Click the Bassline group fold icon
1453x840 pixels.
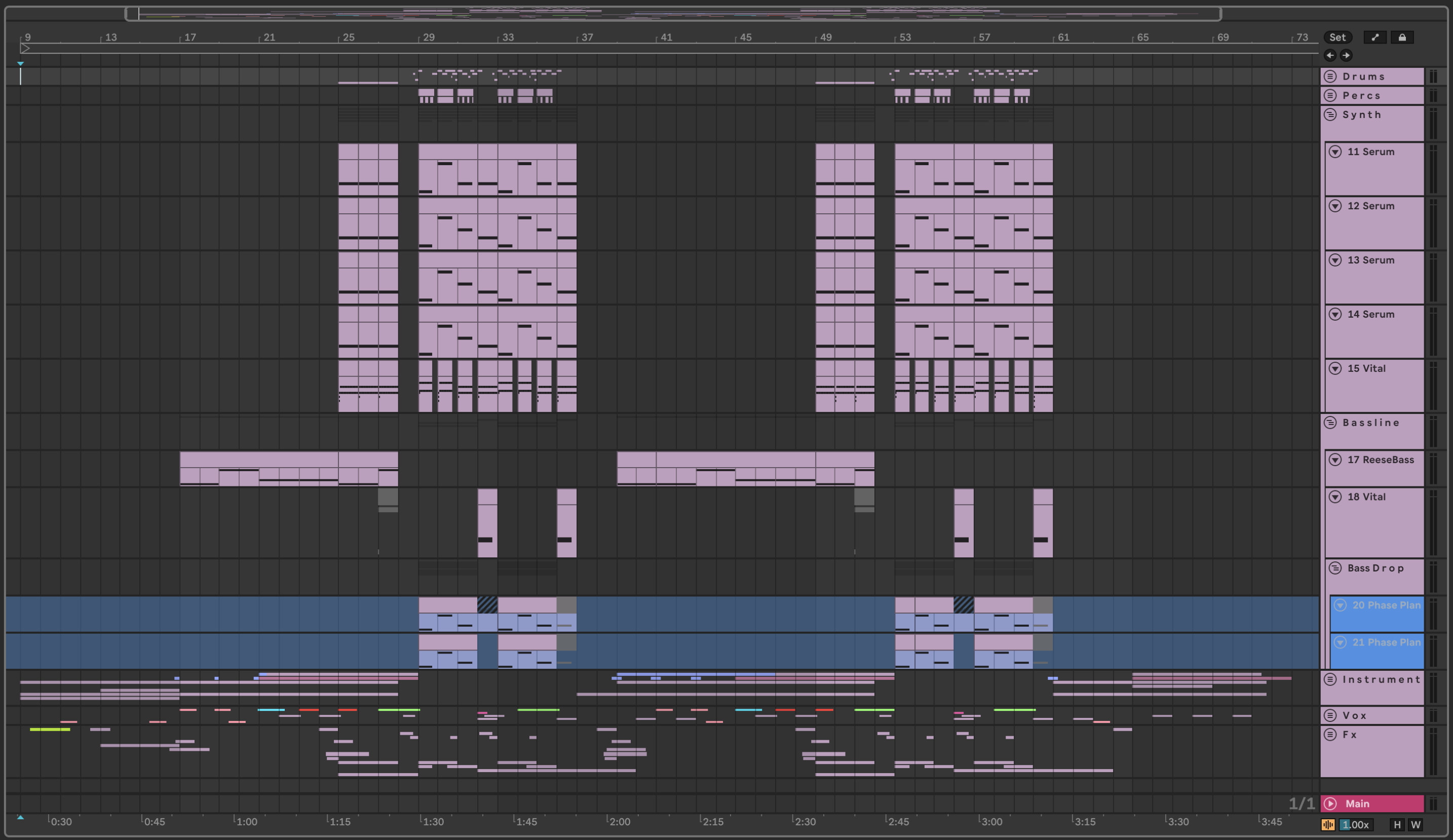pyautogui.click(x=1330, y=423)
